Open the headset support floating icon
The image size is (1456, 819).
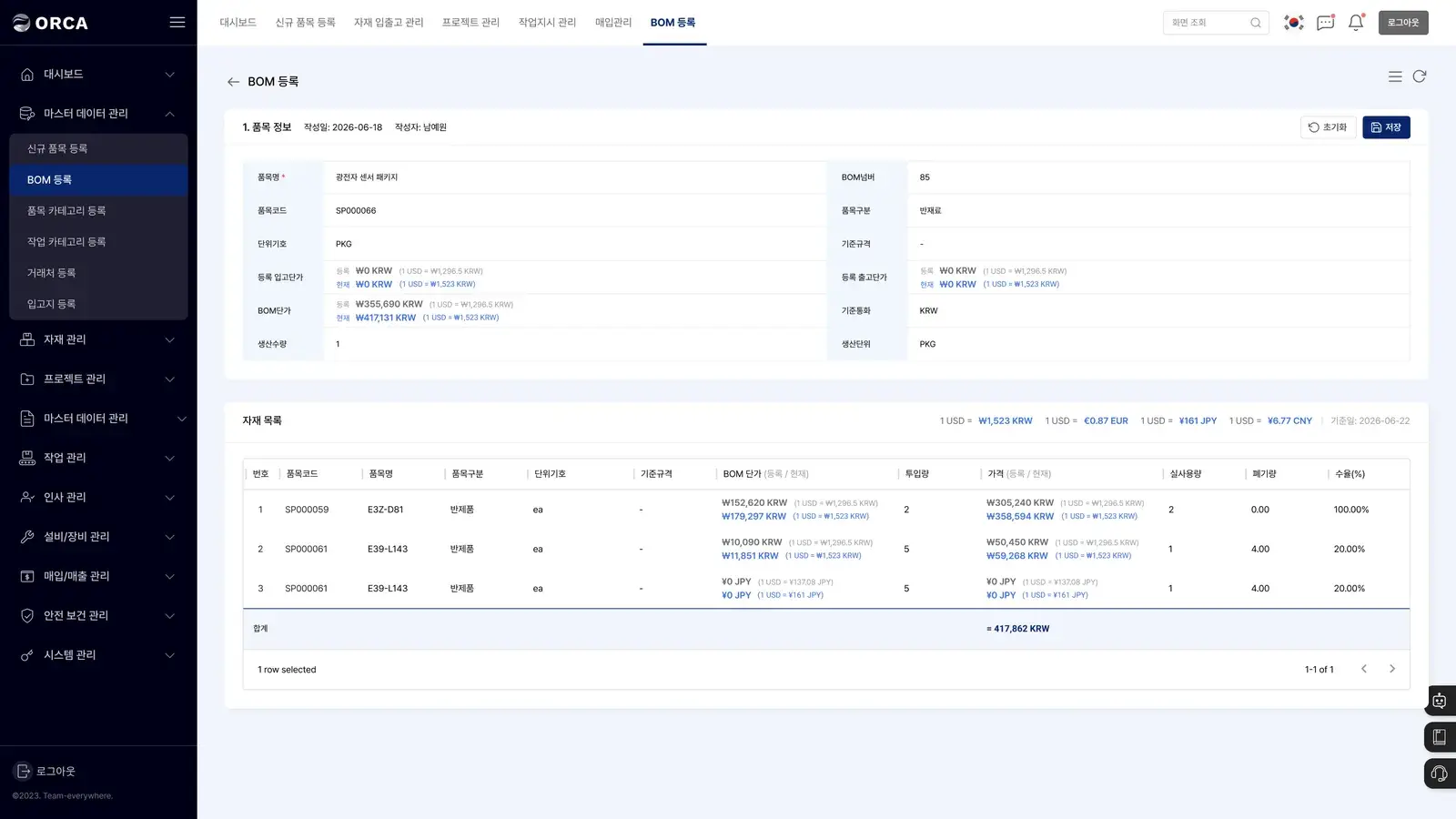[1440, 773]
